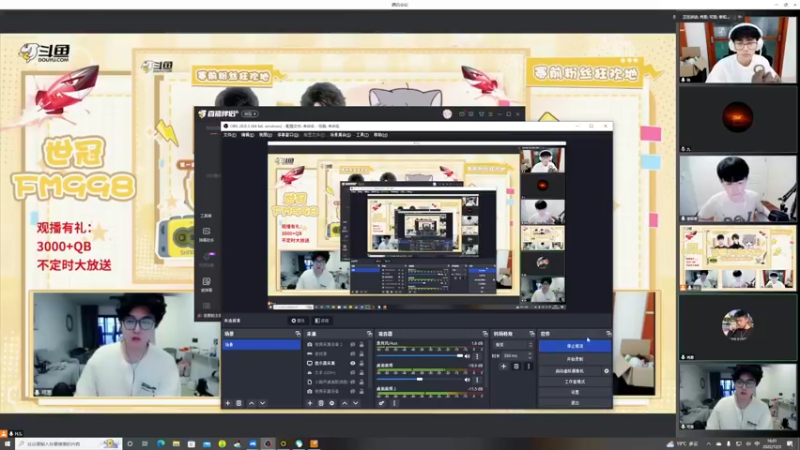Open advanced audio properties in mixer footer
This screenshot has width=800, height=450.
click(x=382, y=403)
